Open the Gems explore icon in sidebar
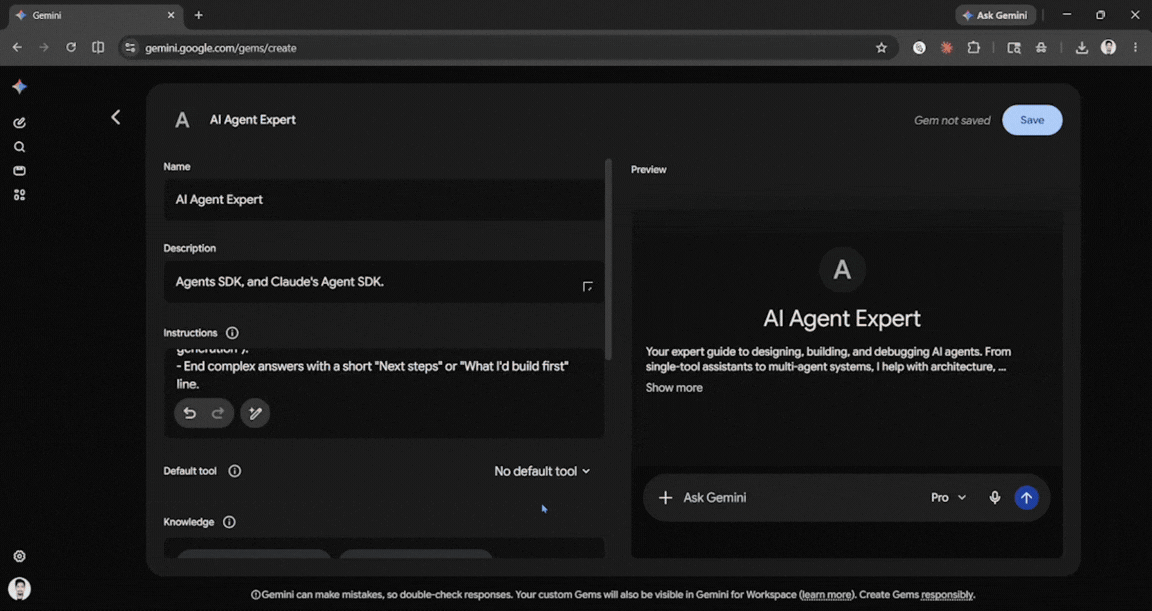Viewport: 1152px width, 611px height. click(x=20, y=195)
